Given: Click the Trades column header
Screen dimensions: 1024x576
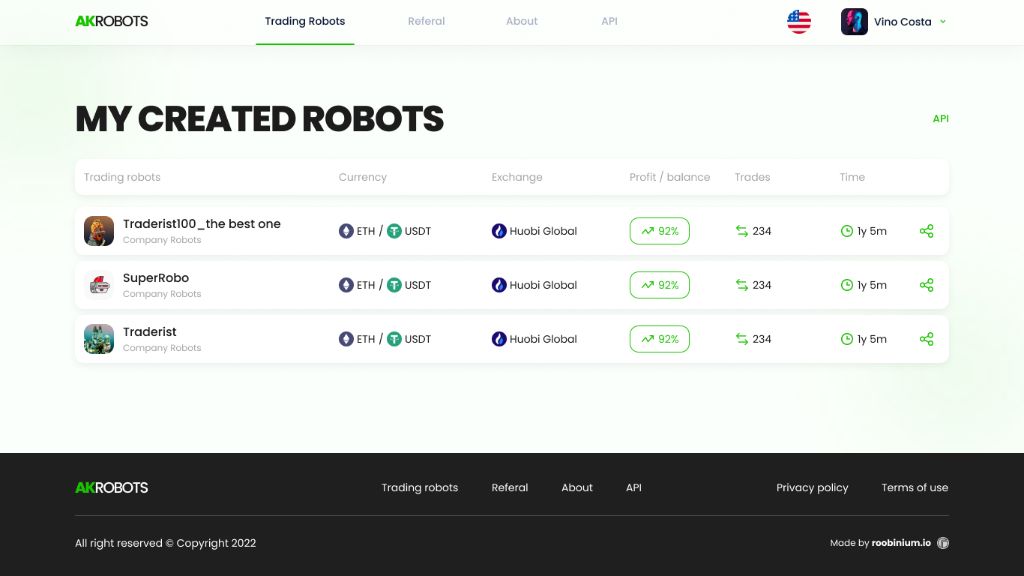Looking at the screenshot, I should coord(752,177).
